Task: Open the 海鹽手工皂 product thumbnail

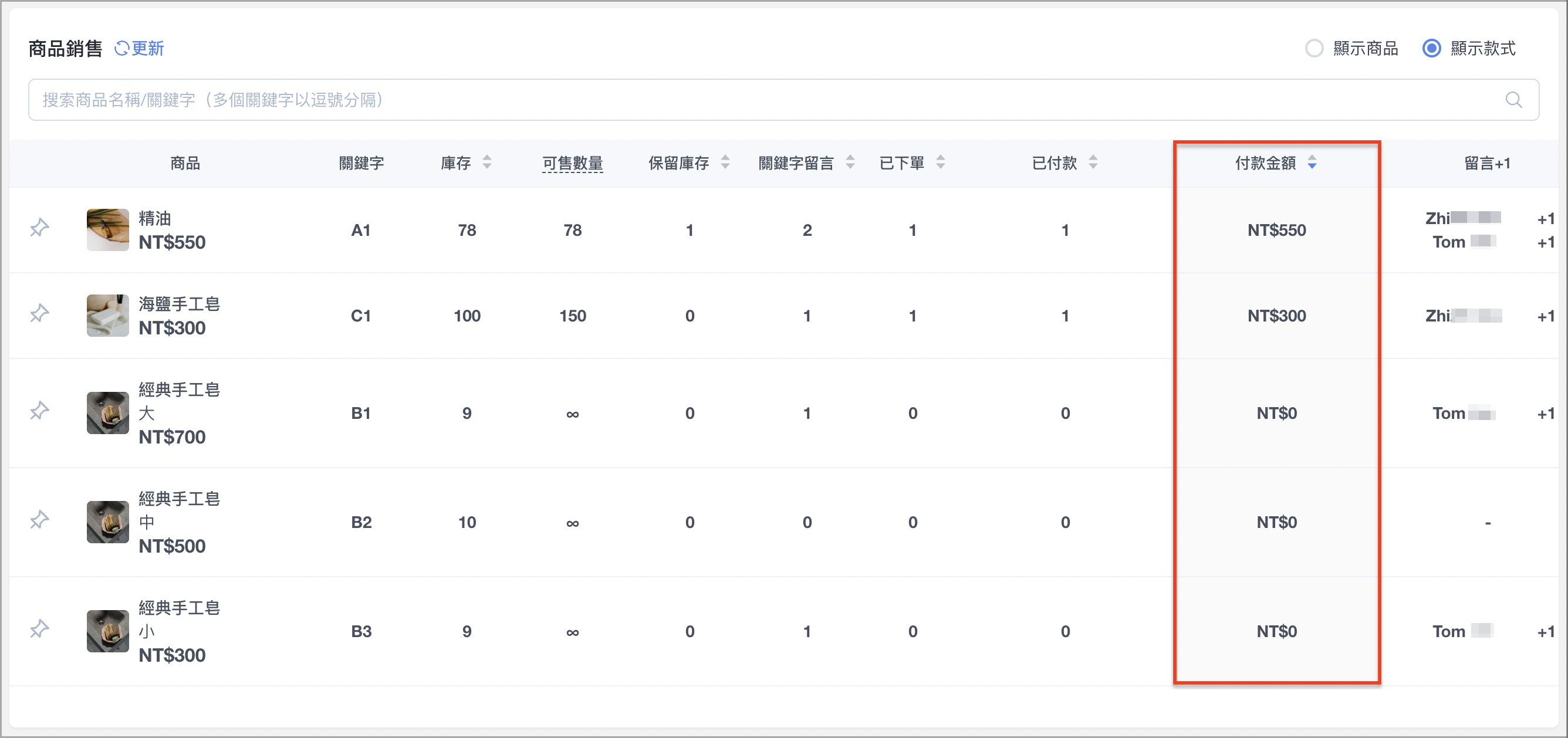Action: pos(108,316)
